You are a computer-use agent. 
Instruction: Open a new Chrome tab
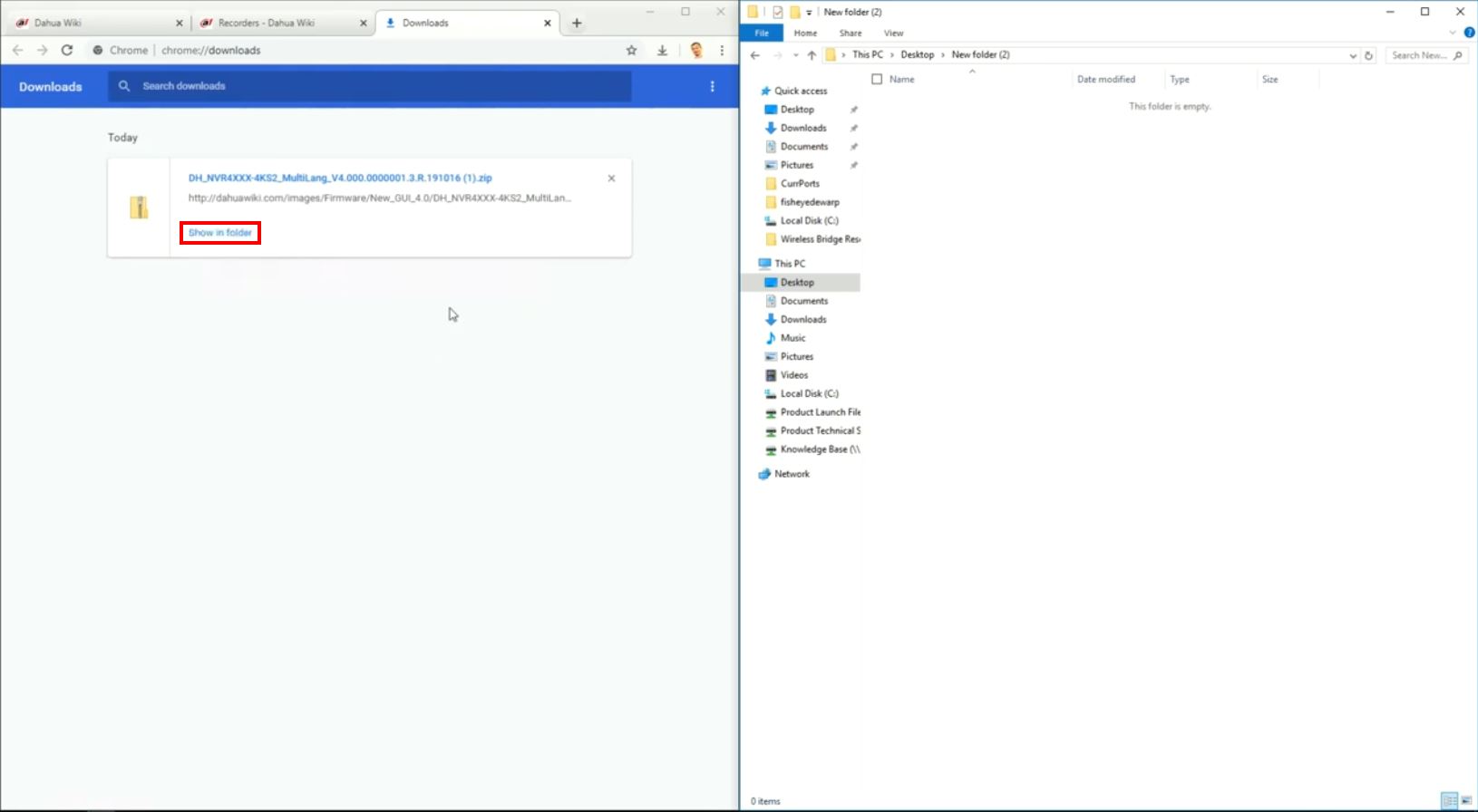pos(577,23)
